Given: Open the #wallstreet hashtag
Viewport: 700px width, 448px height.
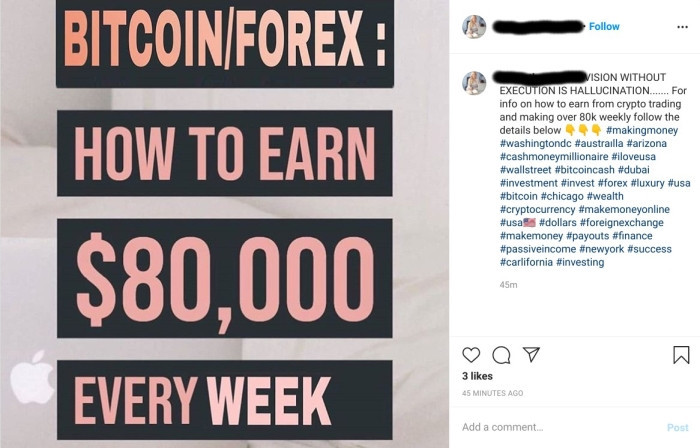Looking at the screenshot, I should click(x=525, y=170).
